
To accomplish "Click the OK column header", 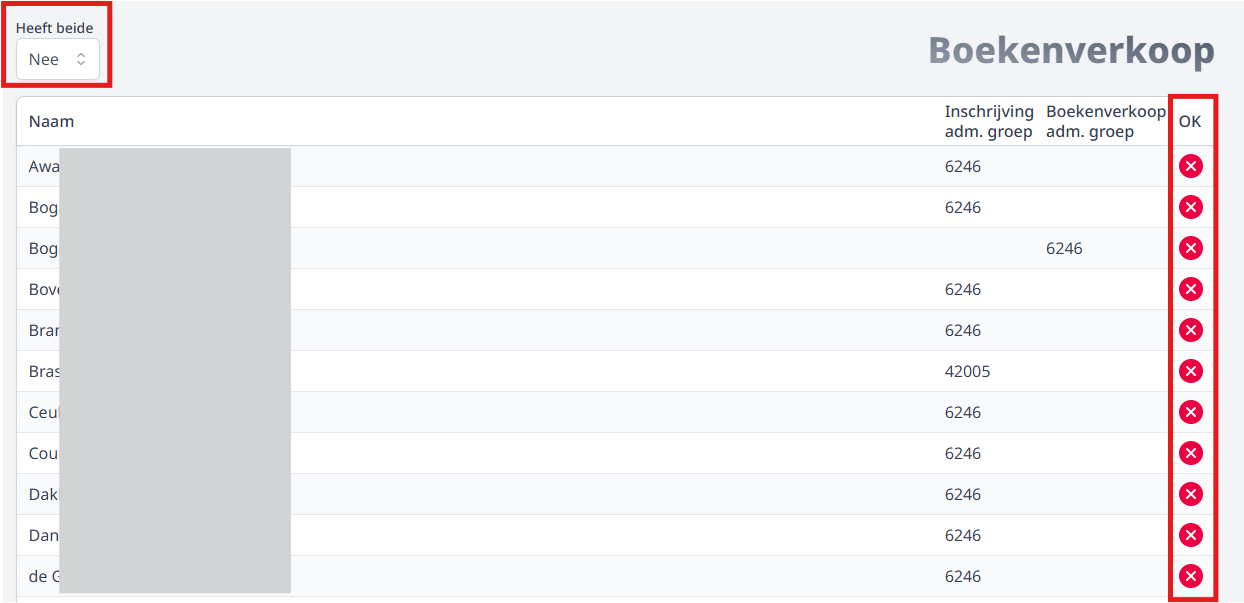I will pos(1190,122).
